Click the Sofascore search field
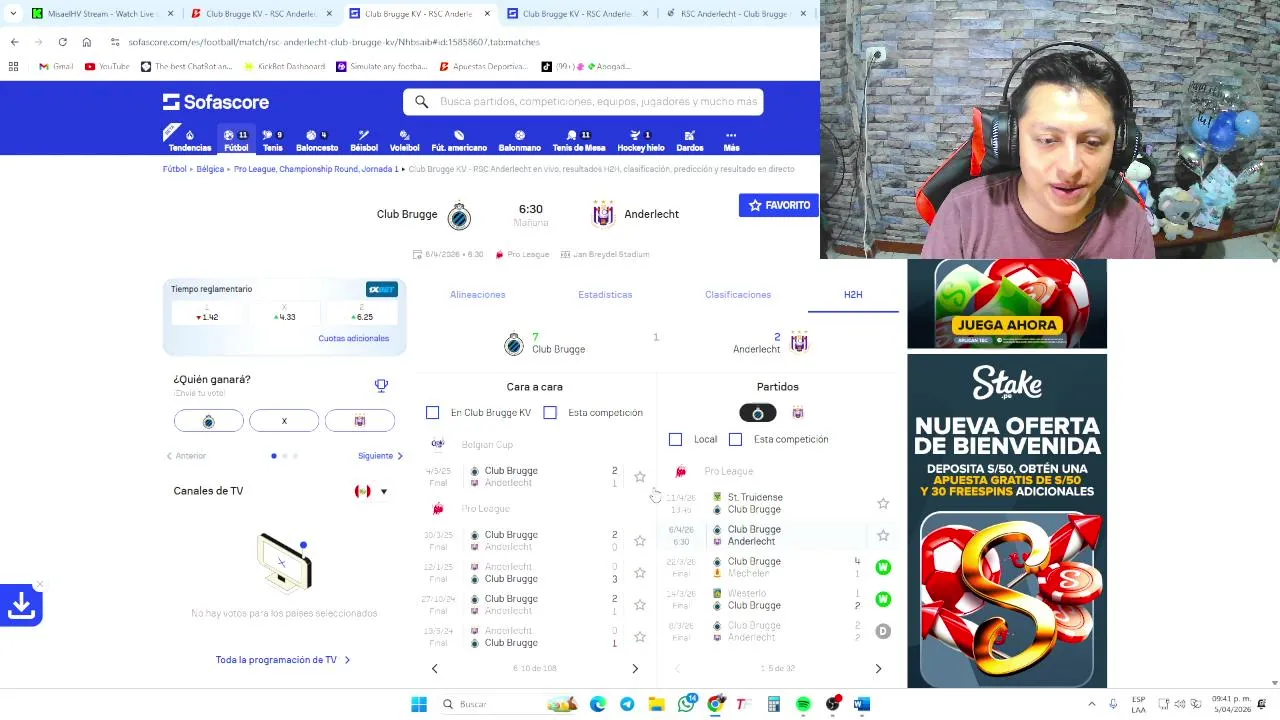 click(x=584, y=102)
